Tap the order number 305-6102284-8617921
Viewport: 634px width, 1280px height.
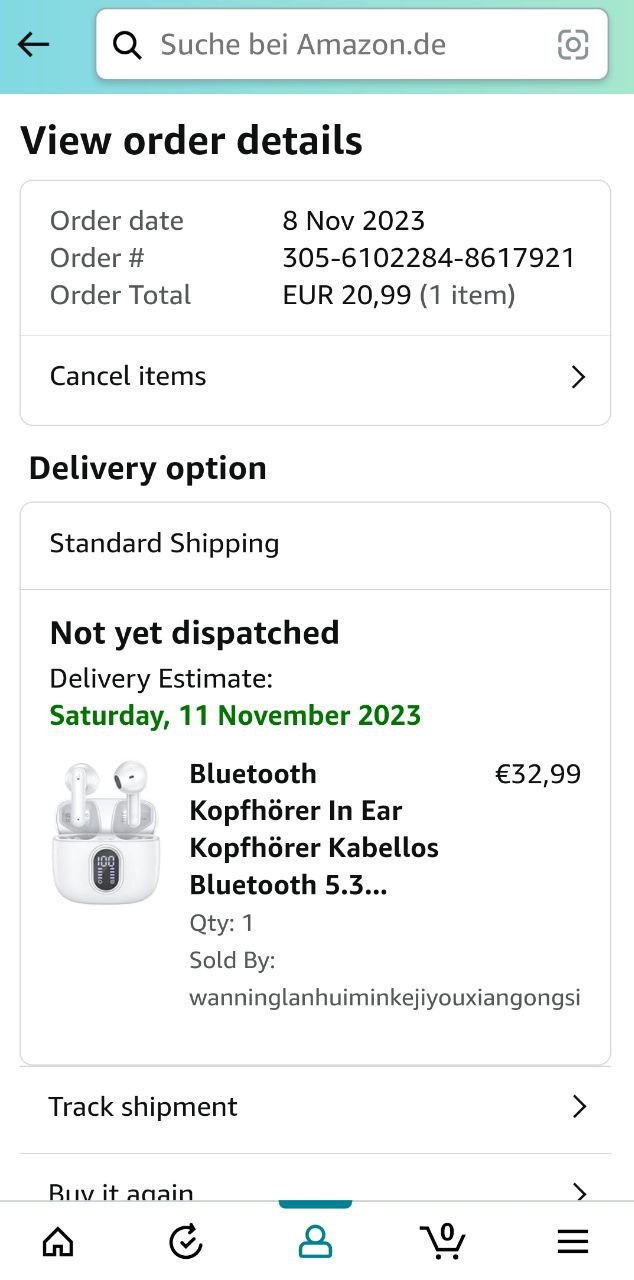coord(429,258)
